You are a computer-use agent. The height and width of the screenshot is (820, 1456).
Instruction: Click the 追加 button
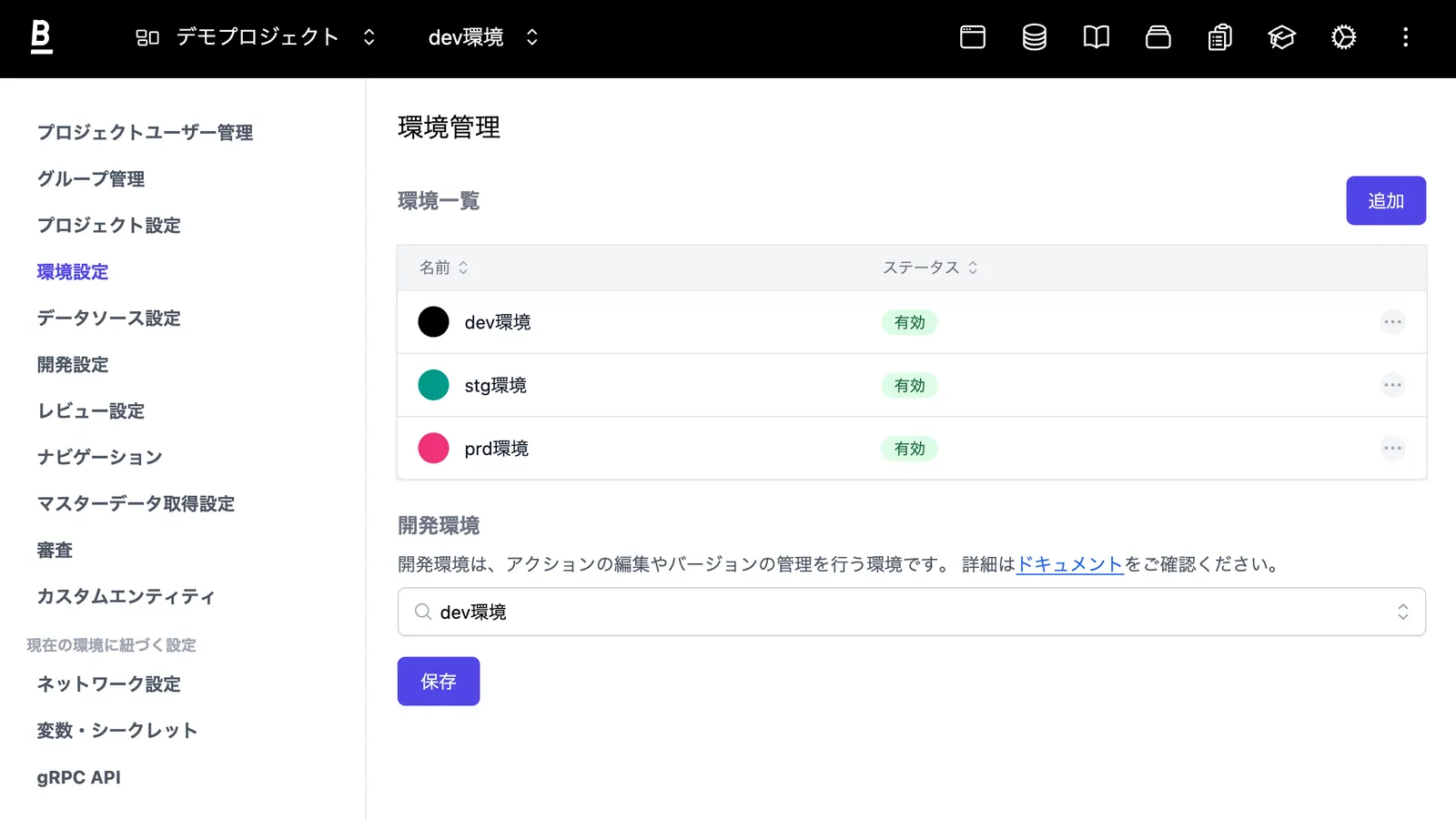[1386, 200]
